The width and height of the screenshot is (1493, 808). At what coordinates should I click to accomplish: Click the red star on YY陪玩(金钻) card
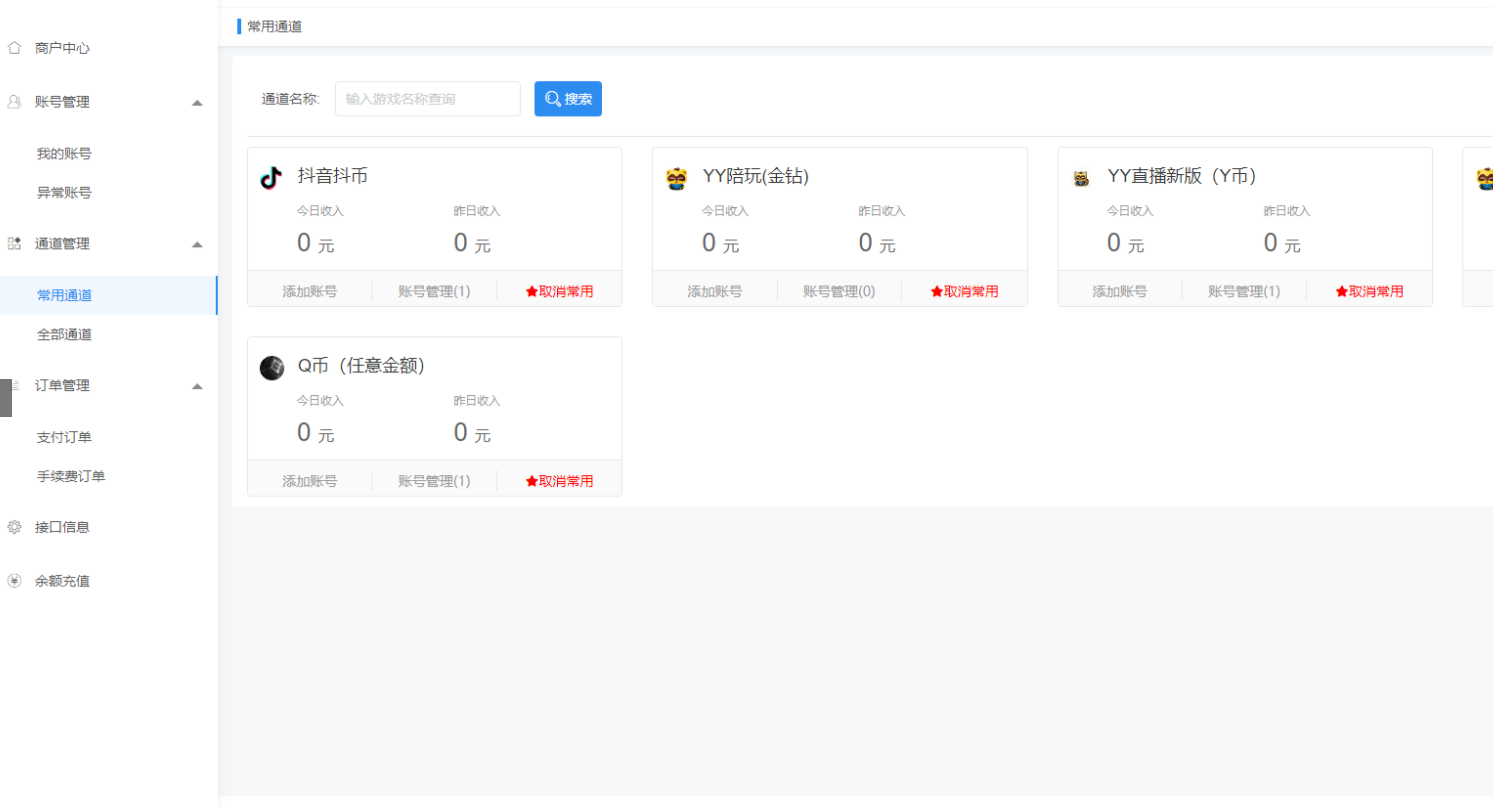coord(936,292)
